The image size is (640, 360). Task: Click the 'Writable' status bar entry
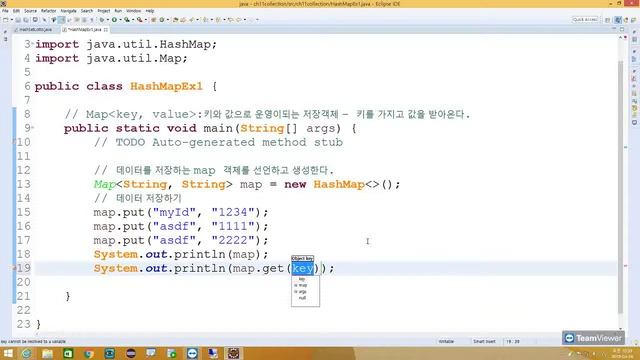[446, 341]
